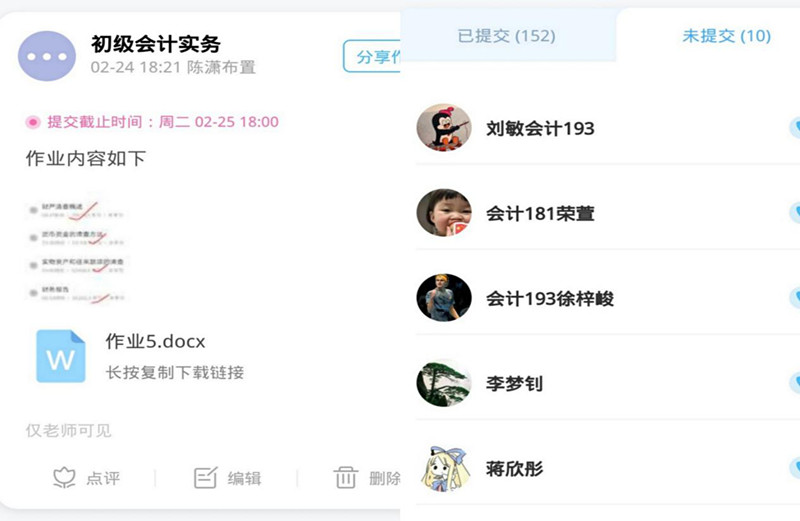Open 李梦钊 pine tree avatar
Screen dimensions: 800x521
click(444, 383)
